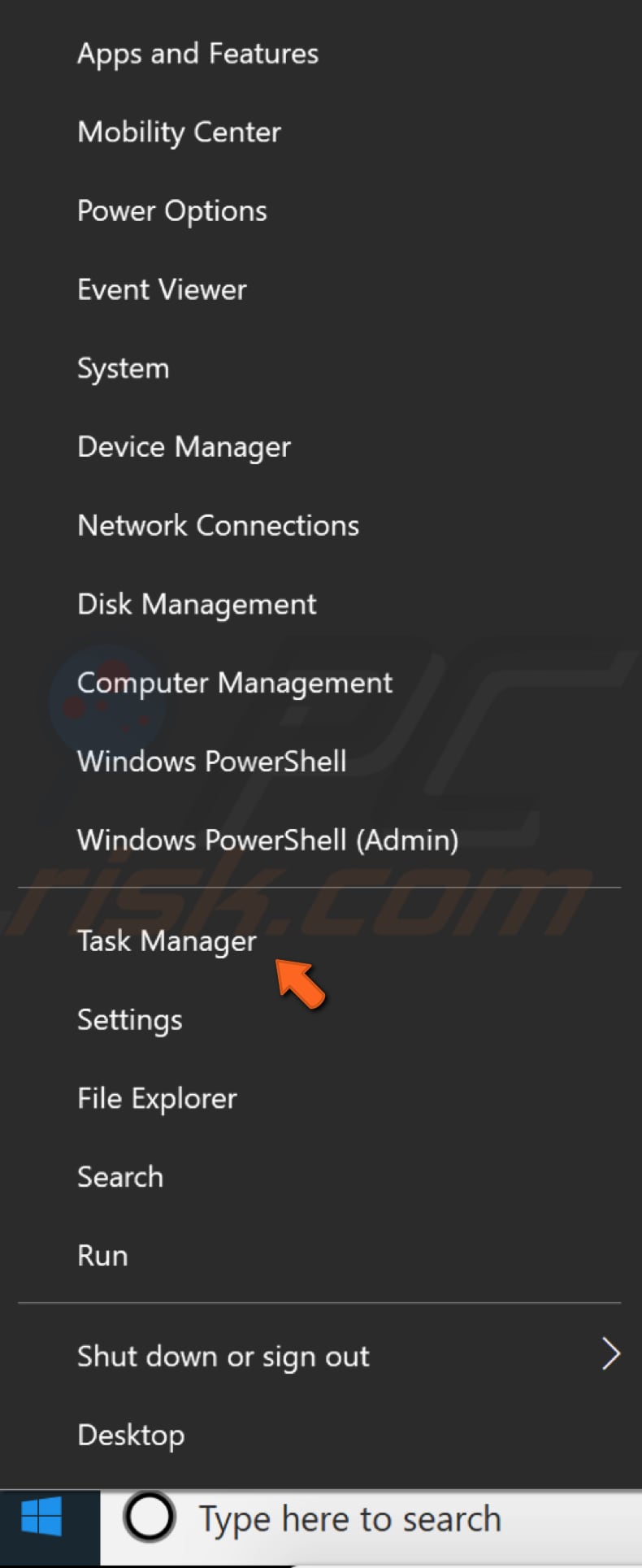This screenshot has height=1568, width=642.
Task: Select Power Options from the menu
Action: (171, 211)
